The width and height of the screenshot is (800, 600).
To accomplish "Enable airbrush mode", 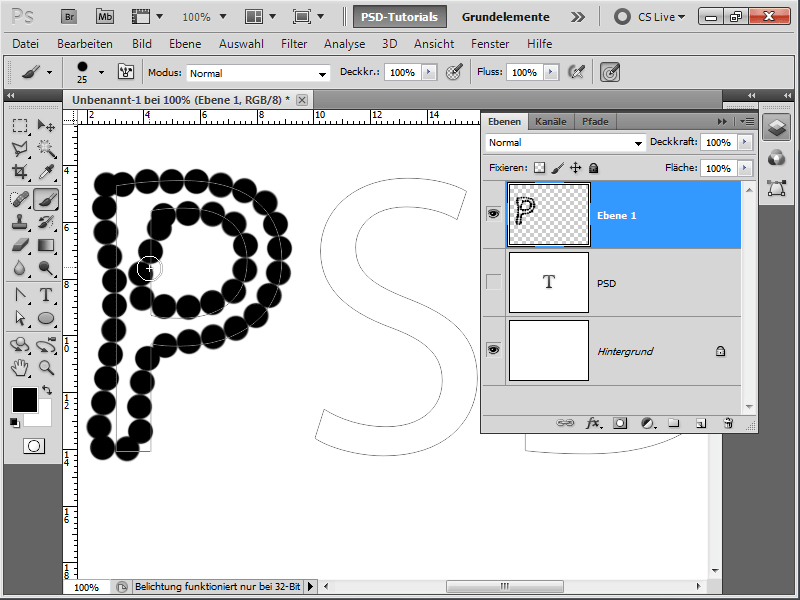I will pyautogui.click(x=576, y=72).
